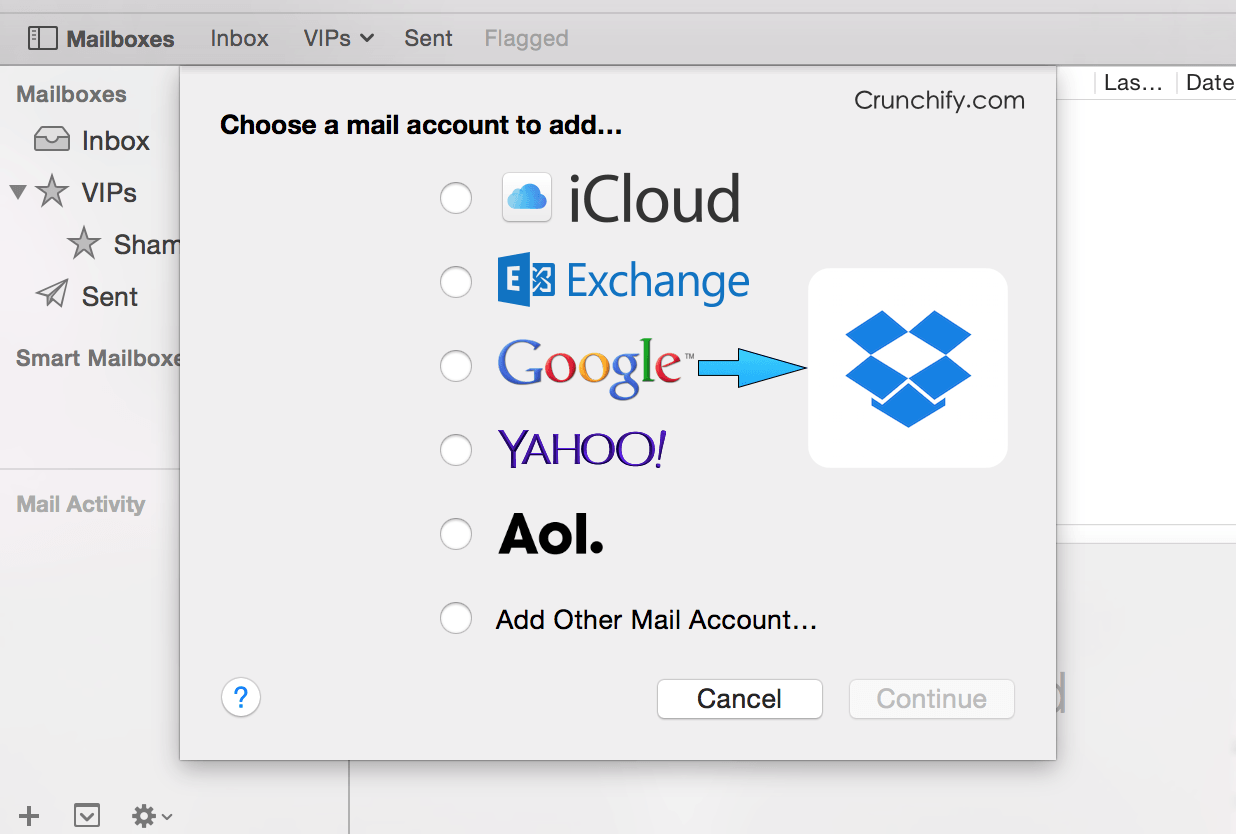Viewport: 1236px width, 834px height.
Task: Select the iCloud radio button
Action: 456,198
